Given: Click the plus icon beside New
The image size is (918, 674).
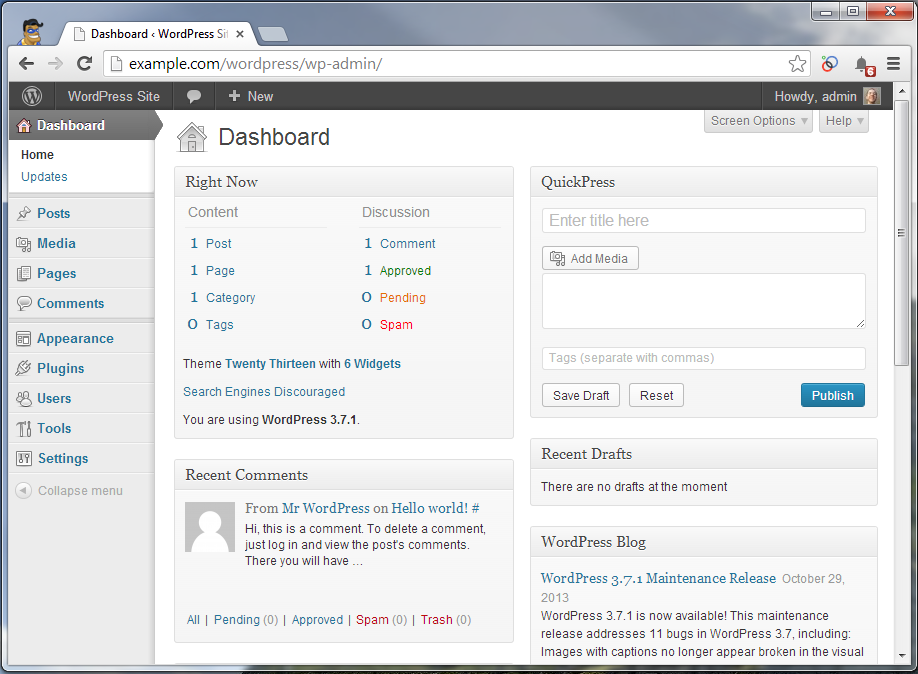Looking at the screenshot, I should pyautogui.click(x=234, y=95).
